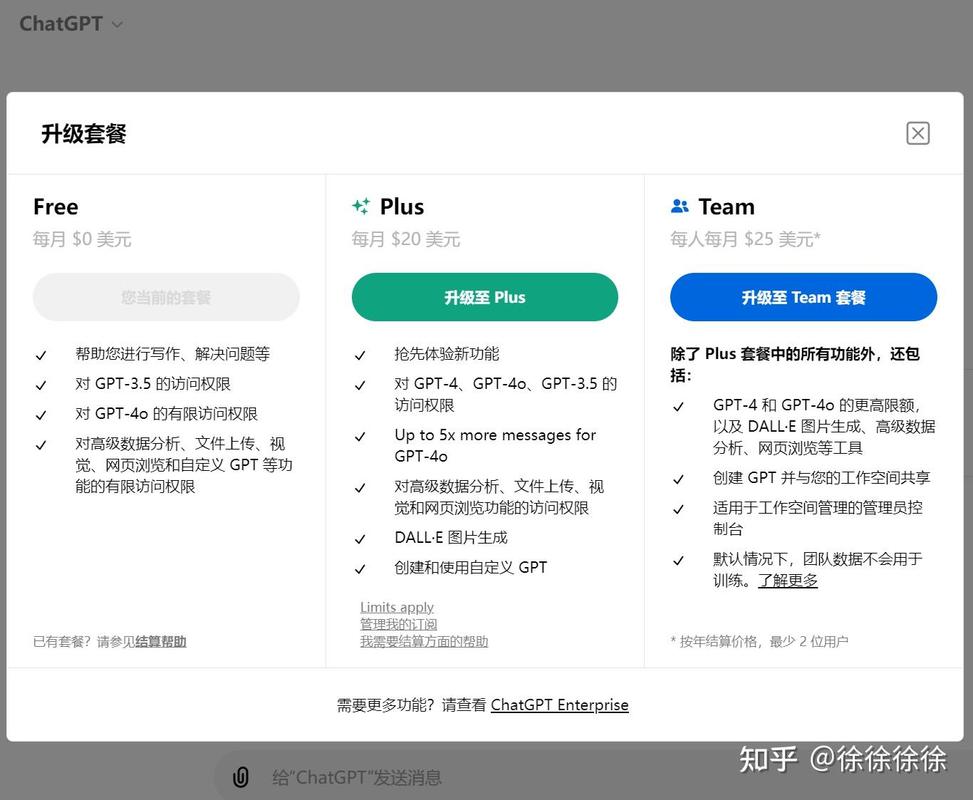The height and width of the screenshot is (800, 973).
Task: Click the paperclip attach file icon
Action: [240, 777]
